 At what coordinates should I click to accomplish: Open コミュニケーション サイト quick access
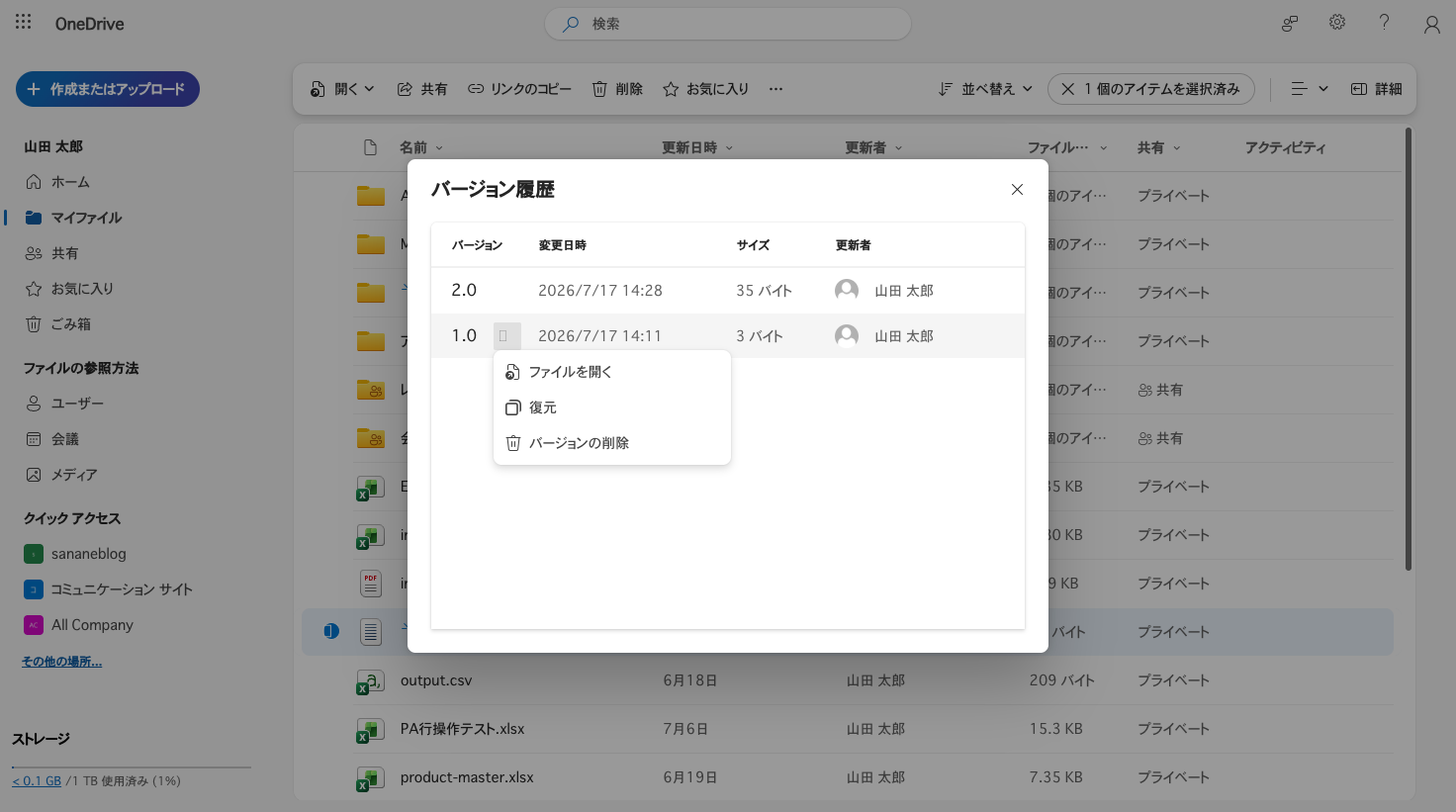[x=109, y=589]
